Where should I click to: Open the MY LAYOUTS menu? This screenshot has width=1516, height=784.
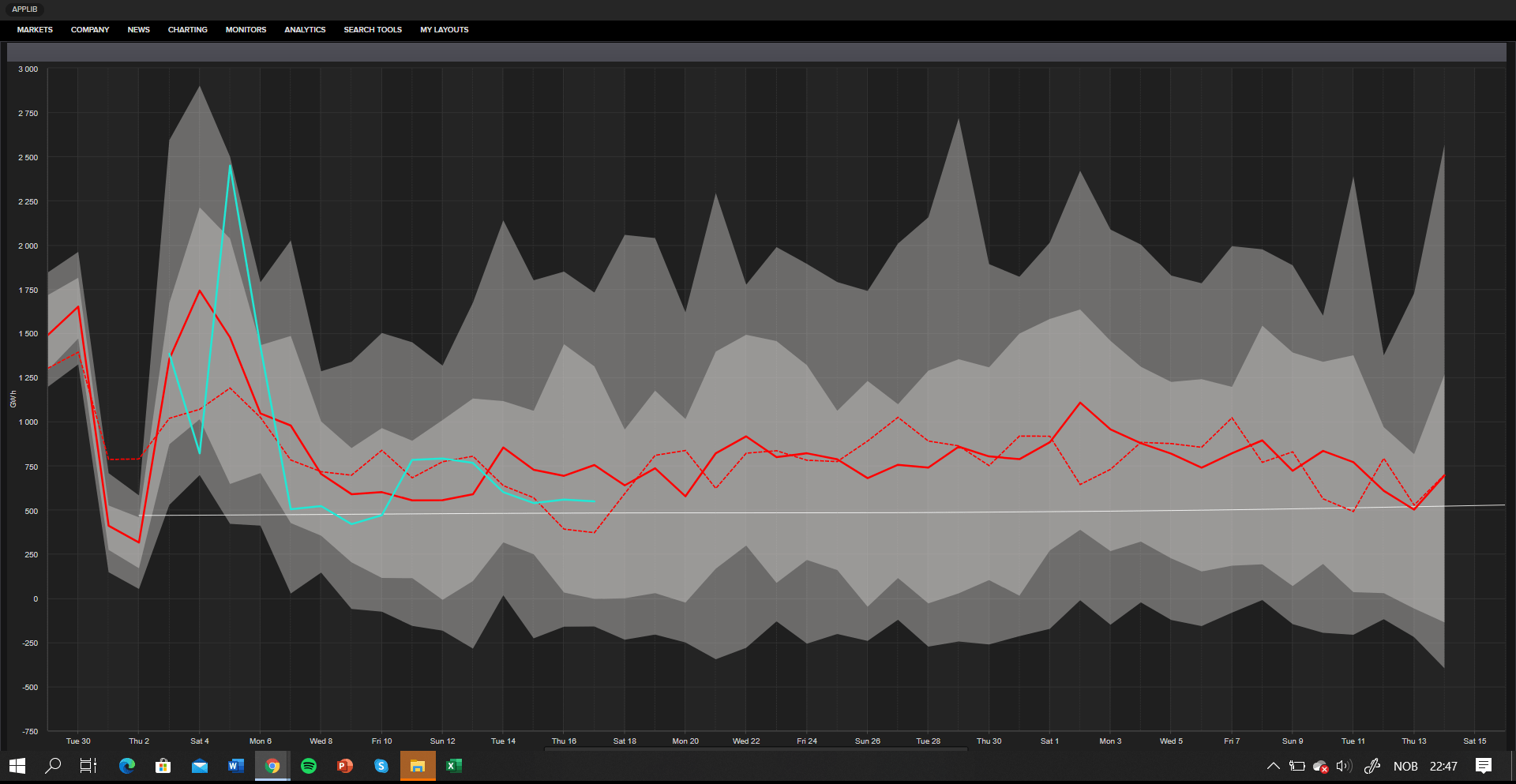pyautogui.click(x=445, y=30)
